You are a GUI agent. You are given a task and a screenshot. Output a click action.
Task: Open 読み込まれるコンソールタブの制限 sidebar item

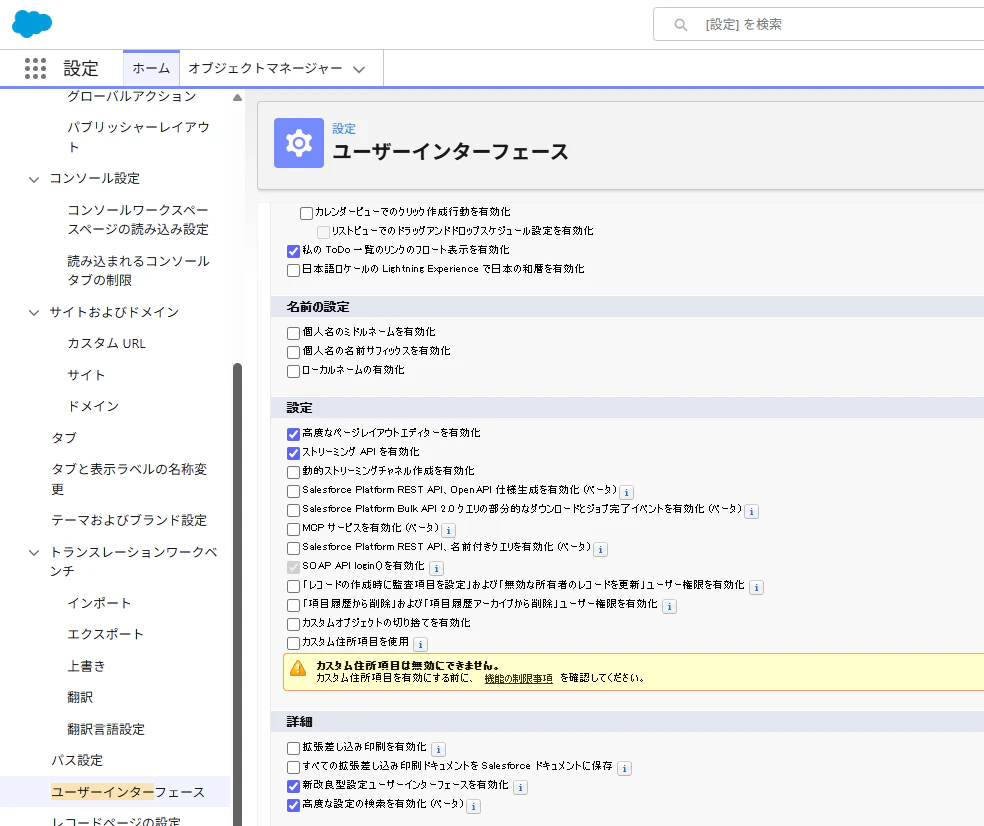139,271
